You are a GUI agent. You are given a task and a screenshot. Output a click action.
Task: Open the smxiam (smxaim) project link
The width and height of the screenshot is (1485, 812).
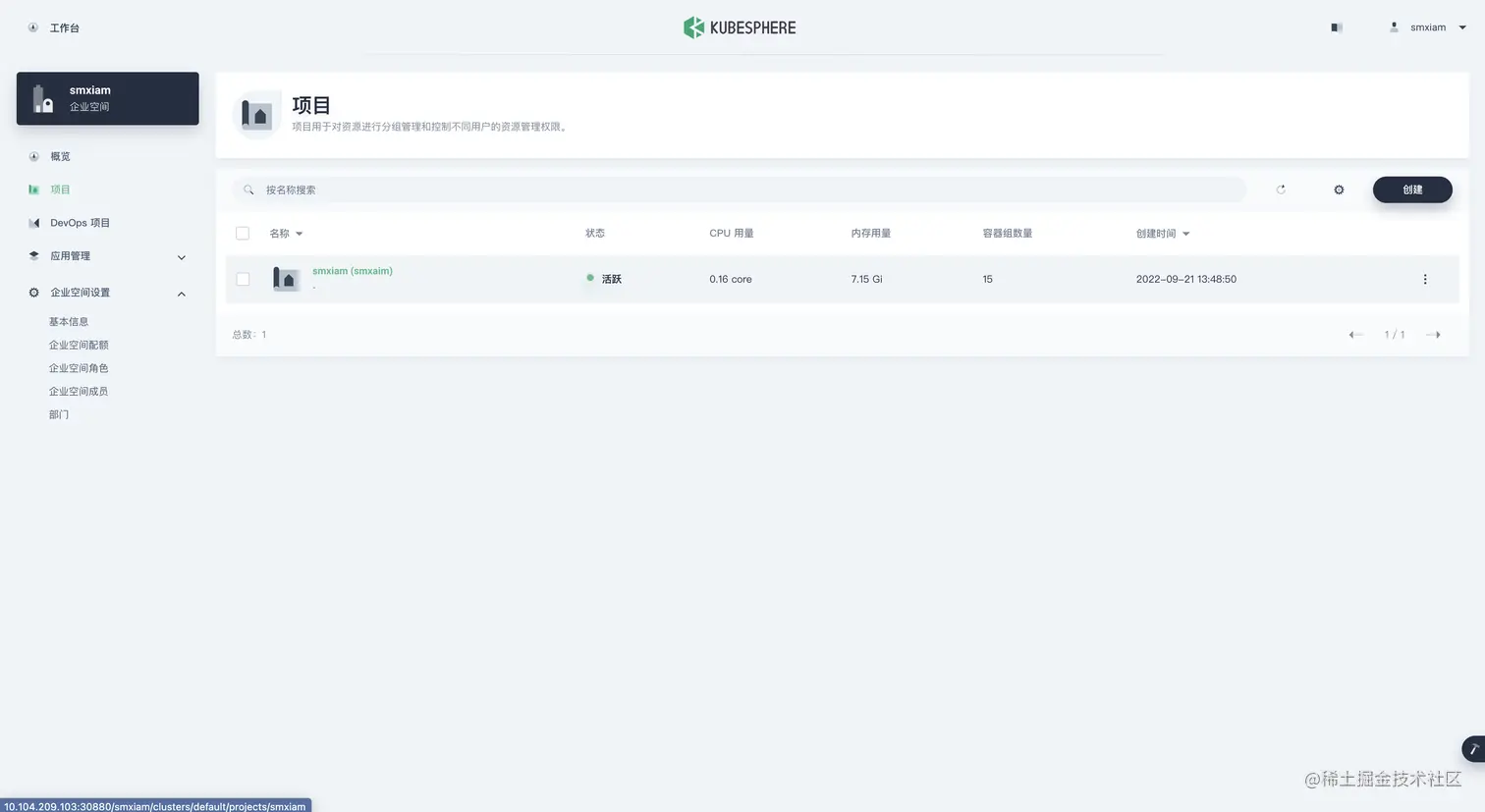tap(353, 271)
